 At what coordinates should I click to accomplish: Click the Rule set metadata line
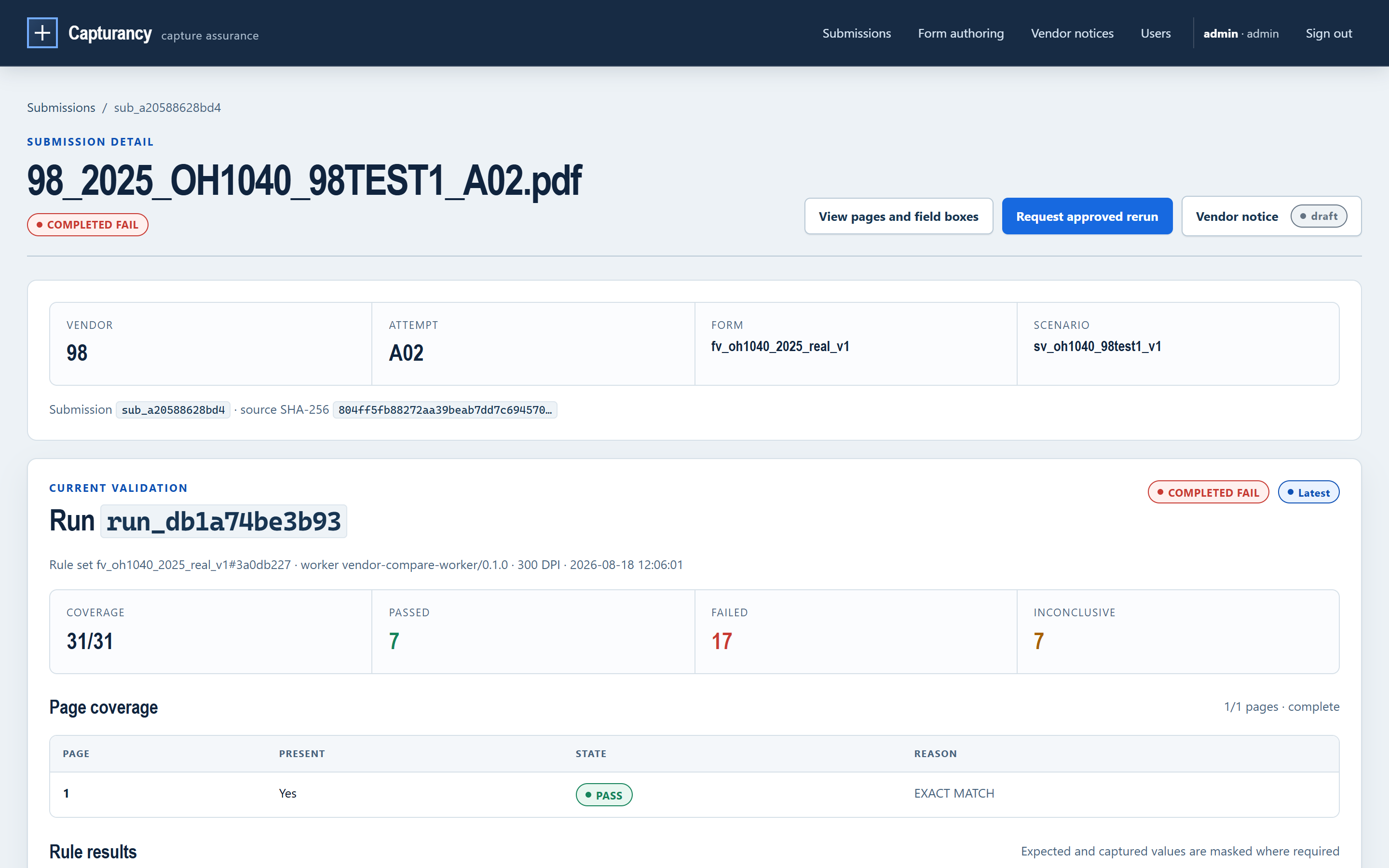pyautogui.click(x=366, y=565)
